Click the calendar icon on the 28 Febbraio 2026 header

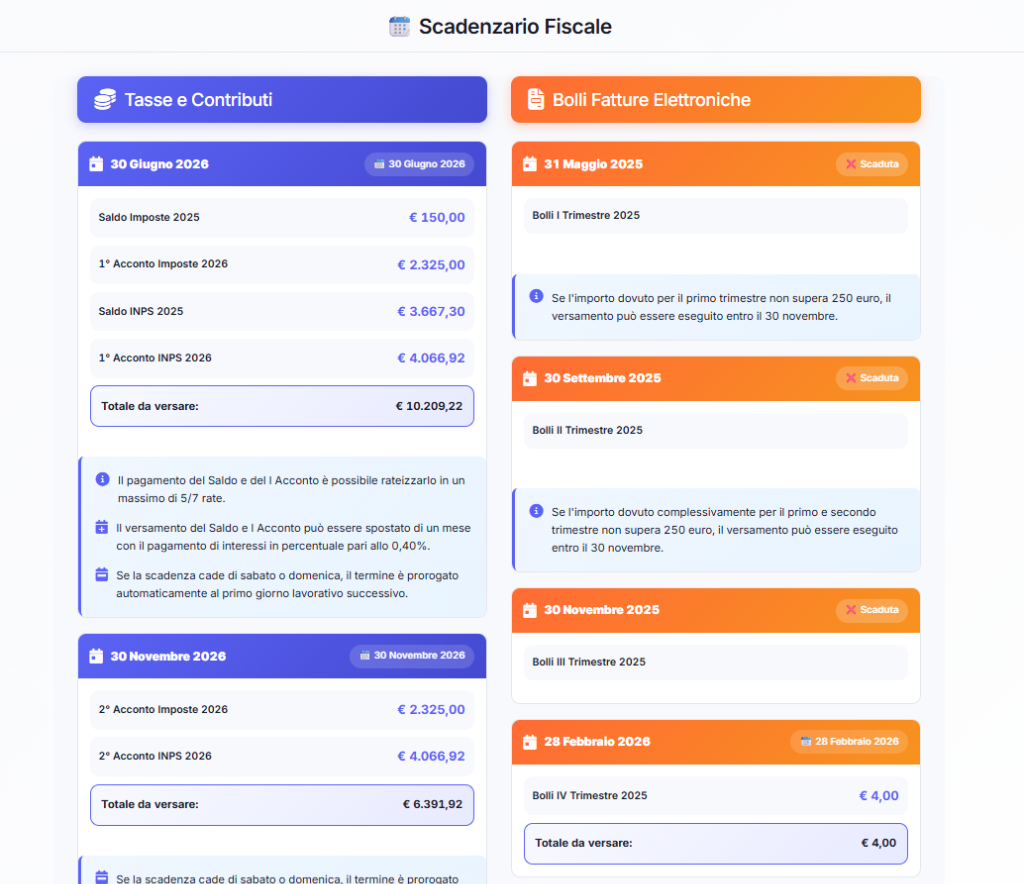pos(530,742)
